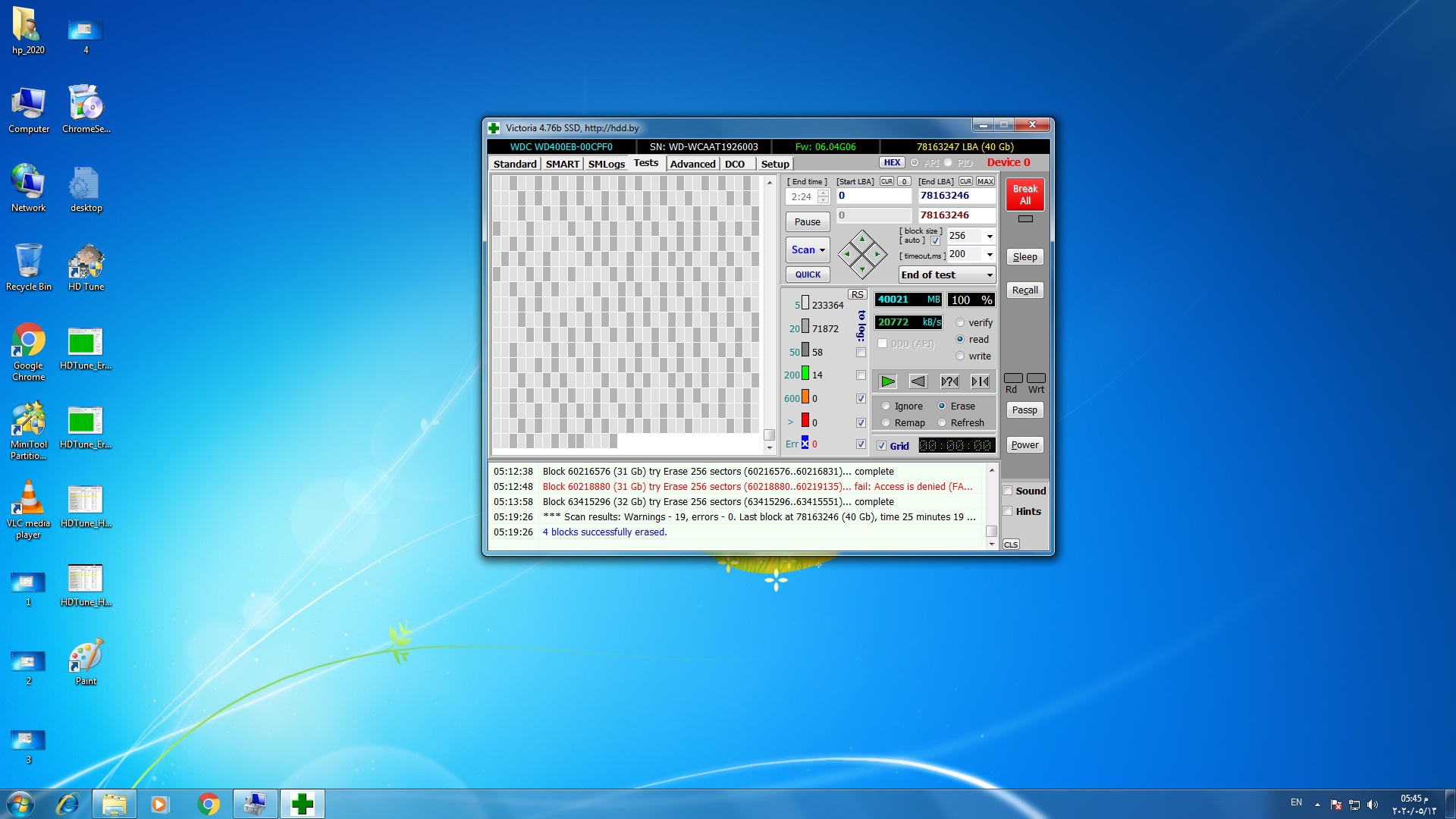Click the End time spinner down arrow
The image size is (1456, 819).
(x=823, y=200)
